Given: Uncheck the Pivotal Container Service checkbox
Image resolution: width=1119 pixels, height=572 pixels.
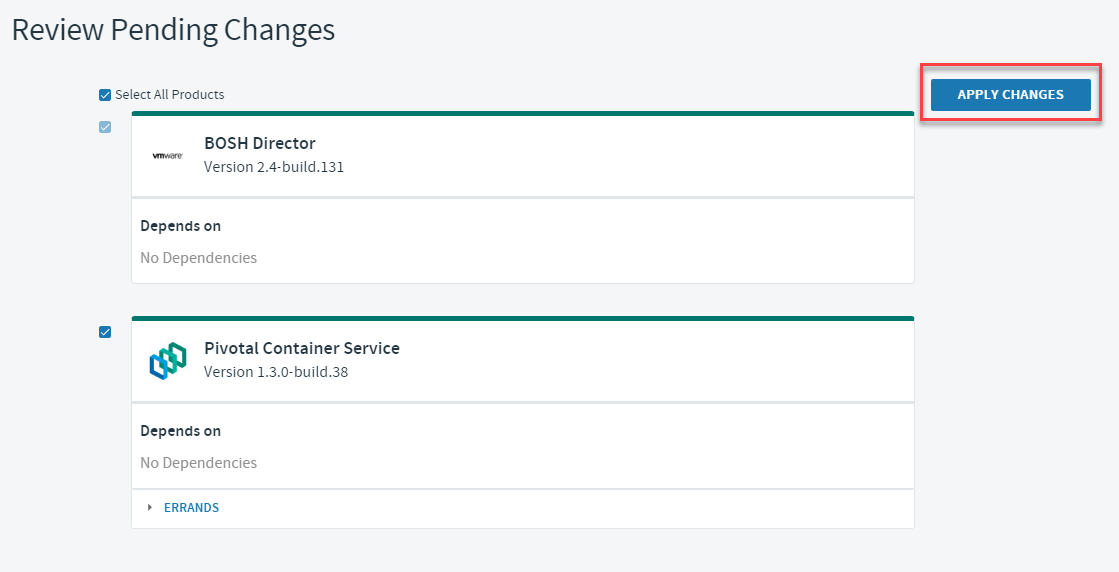Looking at the screenshot, I should tap(105, 332).
